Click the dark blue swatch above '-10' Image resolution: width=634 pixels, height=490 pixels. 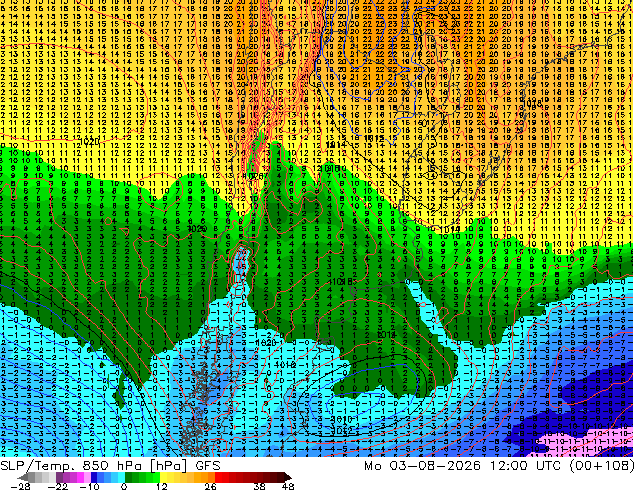pos(94,477)
